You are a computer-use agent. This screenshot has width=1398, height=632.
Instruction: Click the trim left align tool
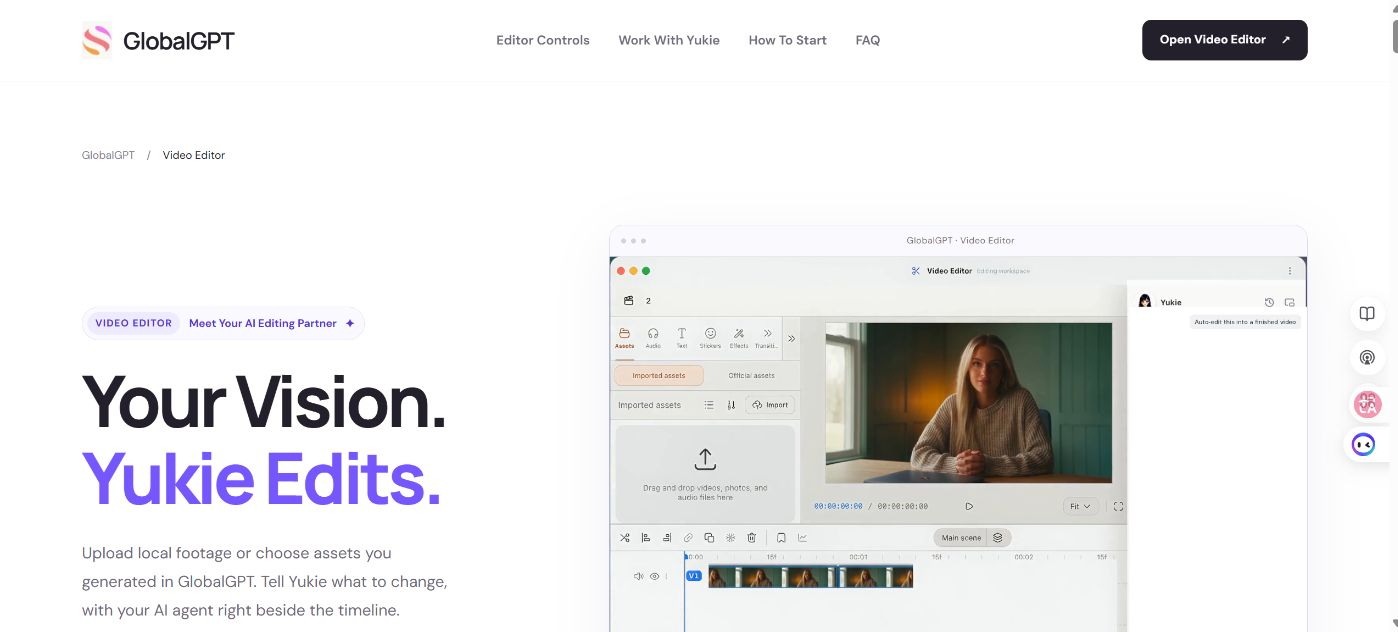(x=646, y=538)
